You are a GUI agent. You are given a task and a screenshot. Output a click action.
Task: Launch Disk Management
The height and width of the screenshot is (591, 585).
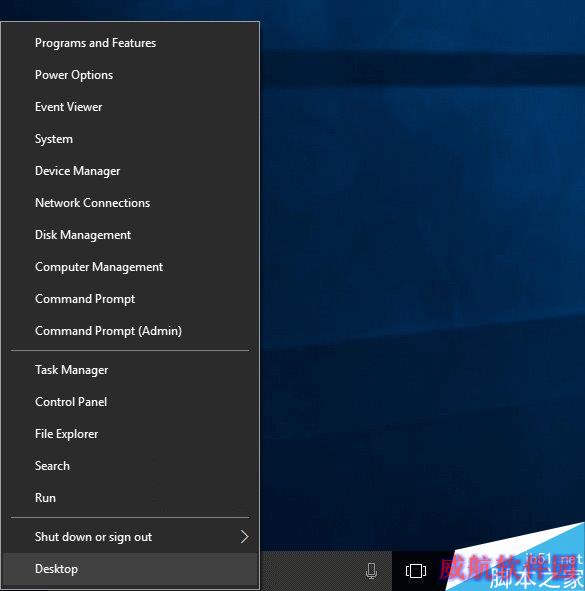pyautogui.click(x=130, y=235)
